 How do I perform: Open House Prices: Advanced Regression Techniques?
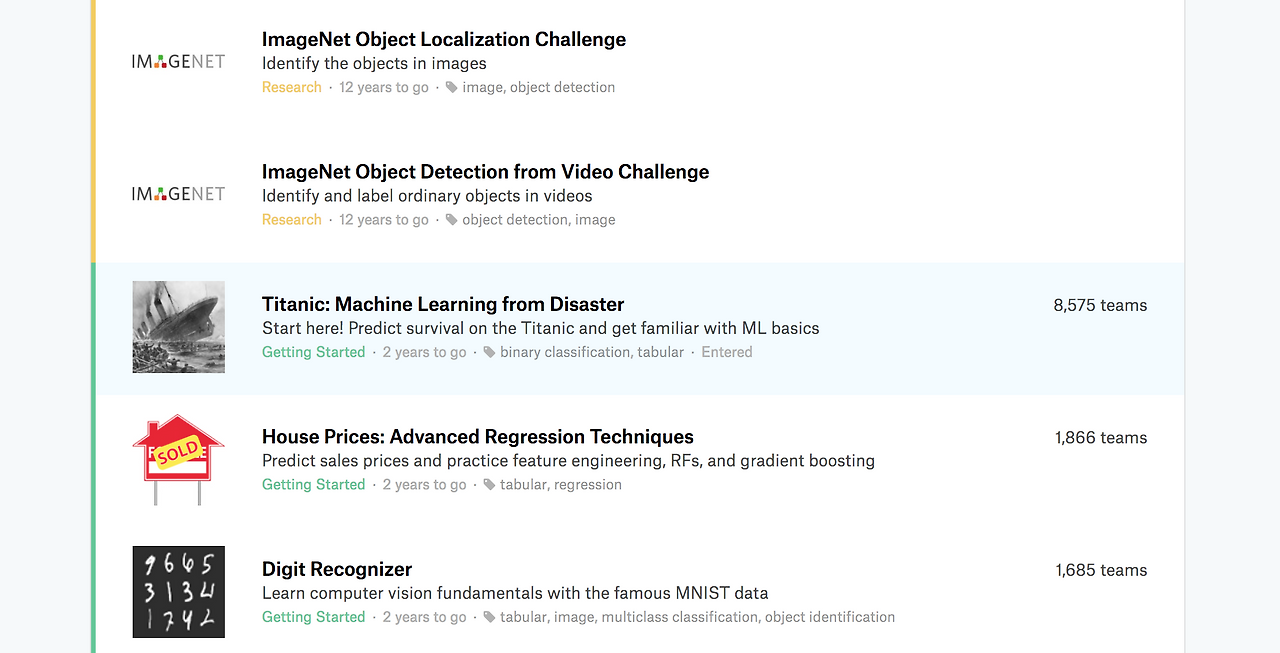(x=477, y=437)
